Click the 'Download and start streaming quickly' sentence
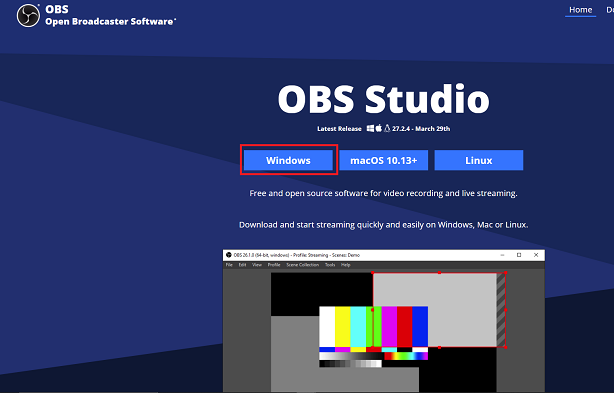The height and width of the screenshot is (393, 614). [x=383, y=225]
